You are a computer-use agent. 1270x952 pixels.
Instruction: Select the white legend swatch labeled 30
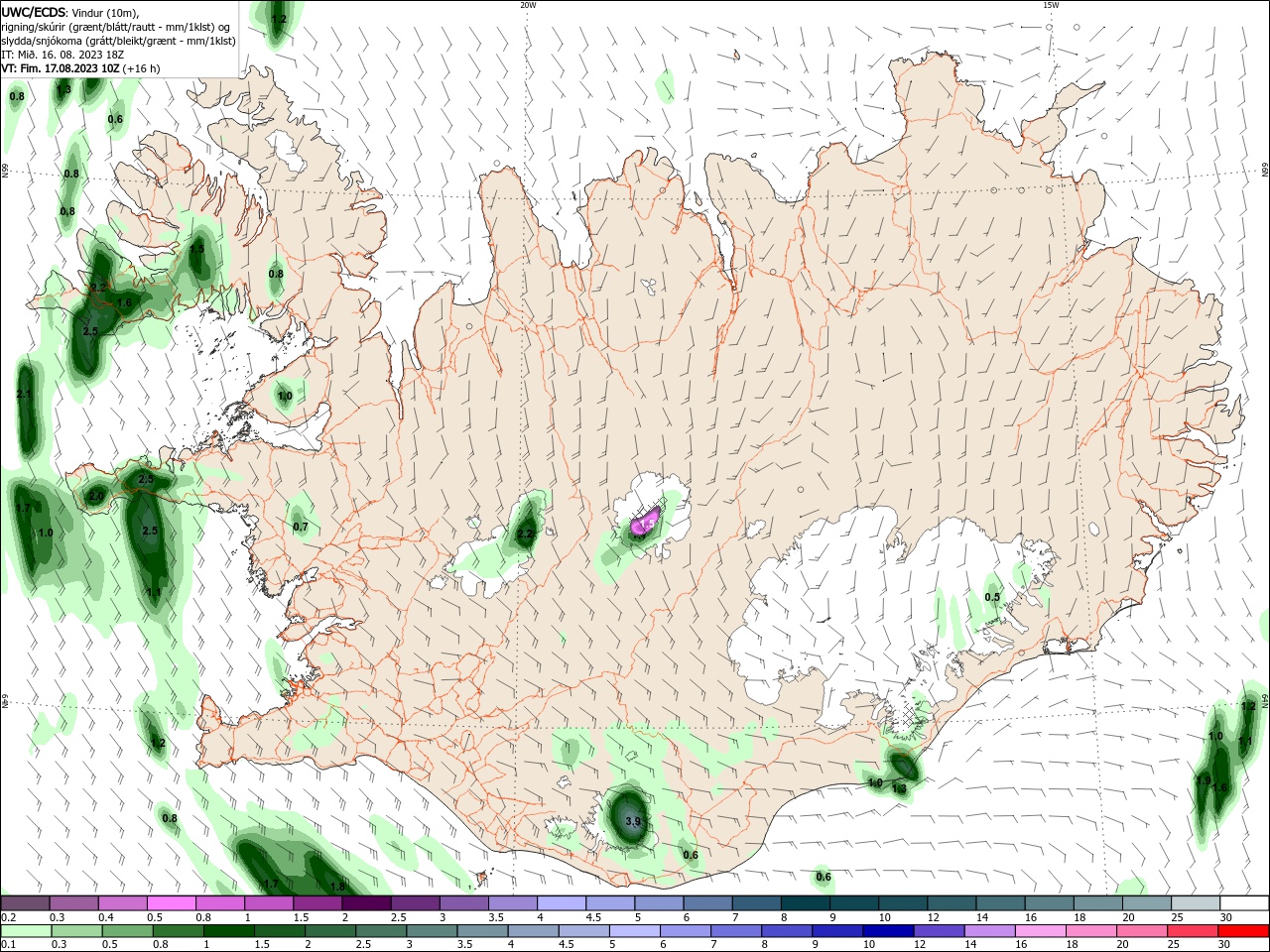[x=1244, y=902]
